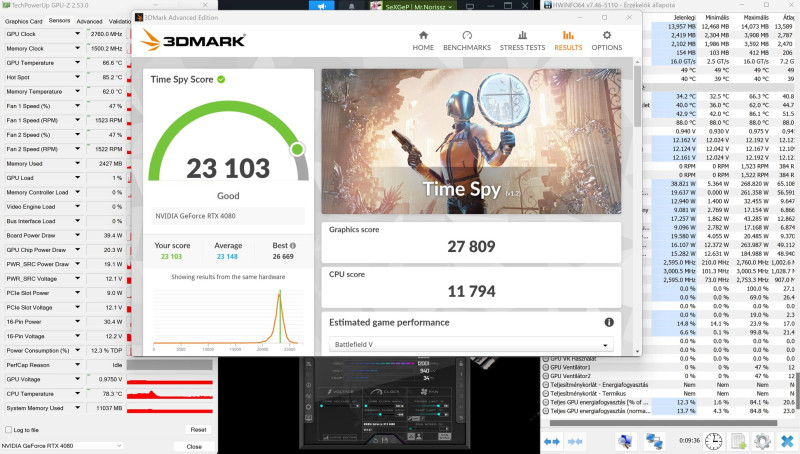Click the Fan panel header in Afterburner

pyautogui.click(x=430, y=392)
